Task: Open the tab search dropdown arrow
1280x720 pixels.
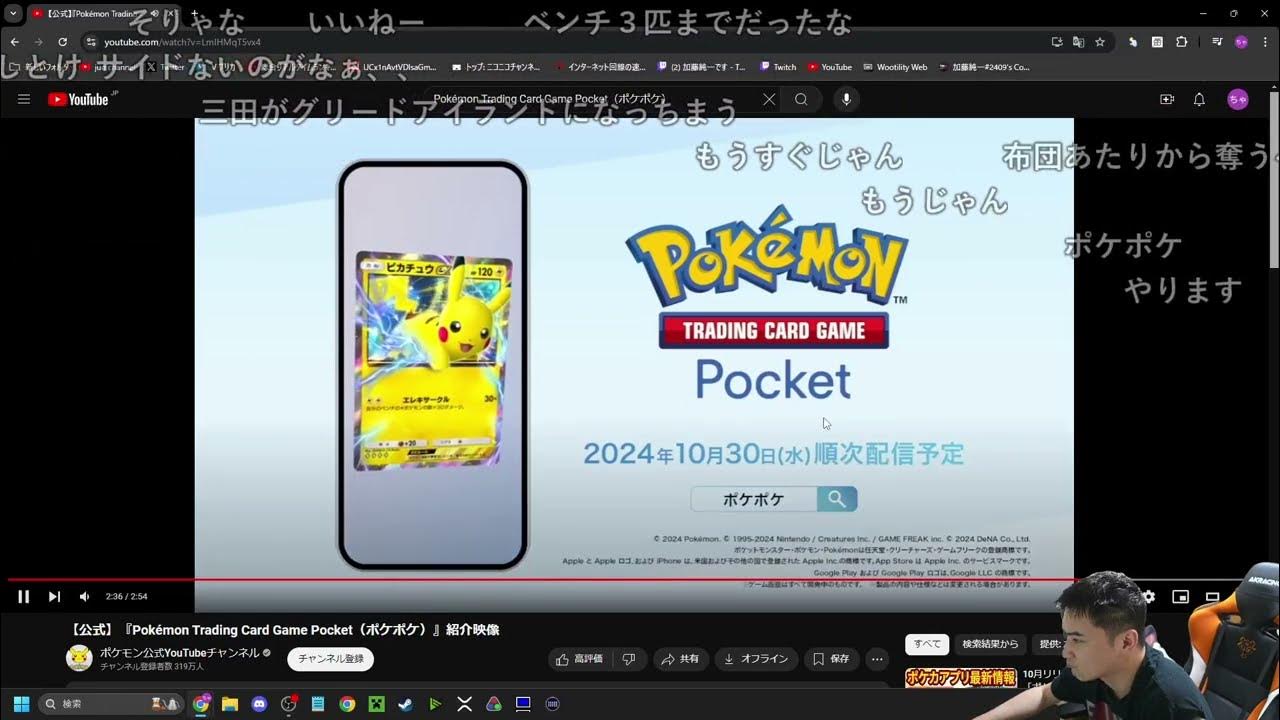Action: click(x=13, y=14)
